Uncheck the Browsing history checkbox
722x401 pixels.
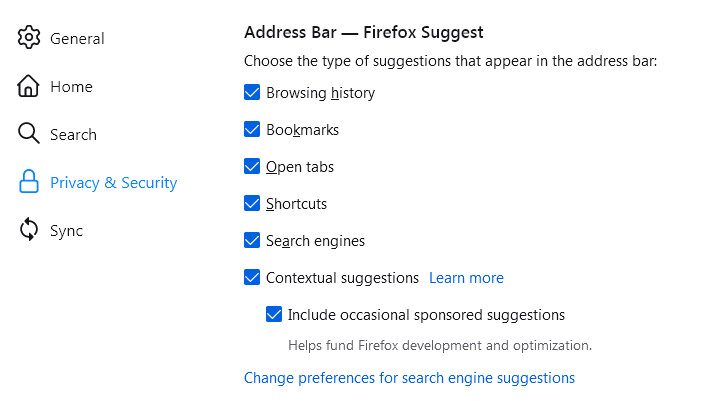[x=252, y=93]
